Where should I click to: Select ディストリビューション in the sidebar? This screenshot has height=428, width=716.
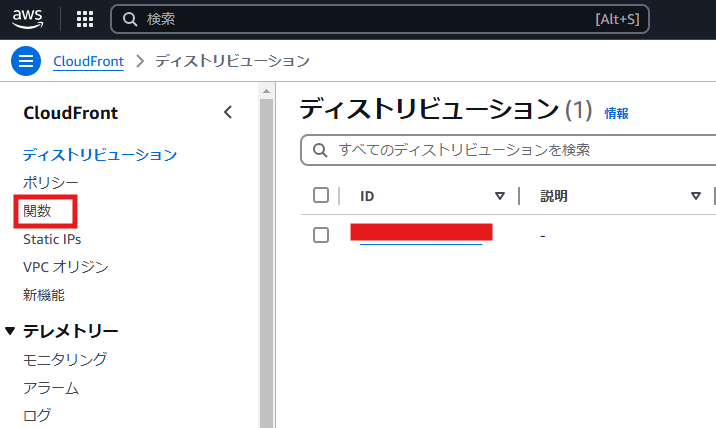pos(100,155)
